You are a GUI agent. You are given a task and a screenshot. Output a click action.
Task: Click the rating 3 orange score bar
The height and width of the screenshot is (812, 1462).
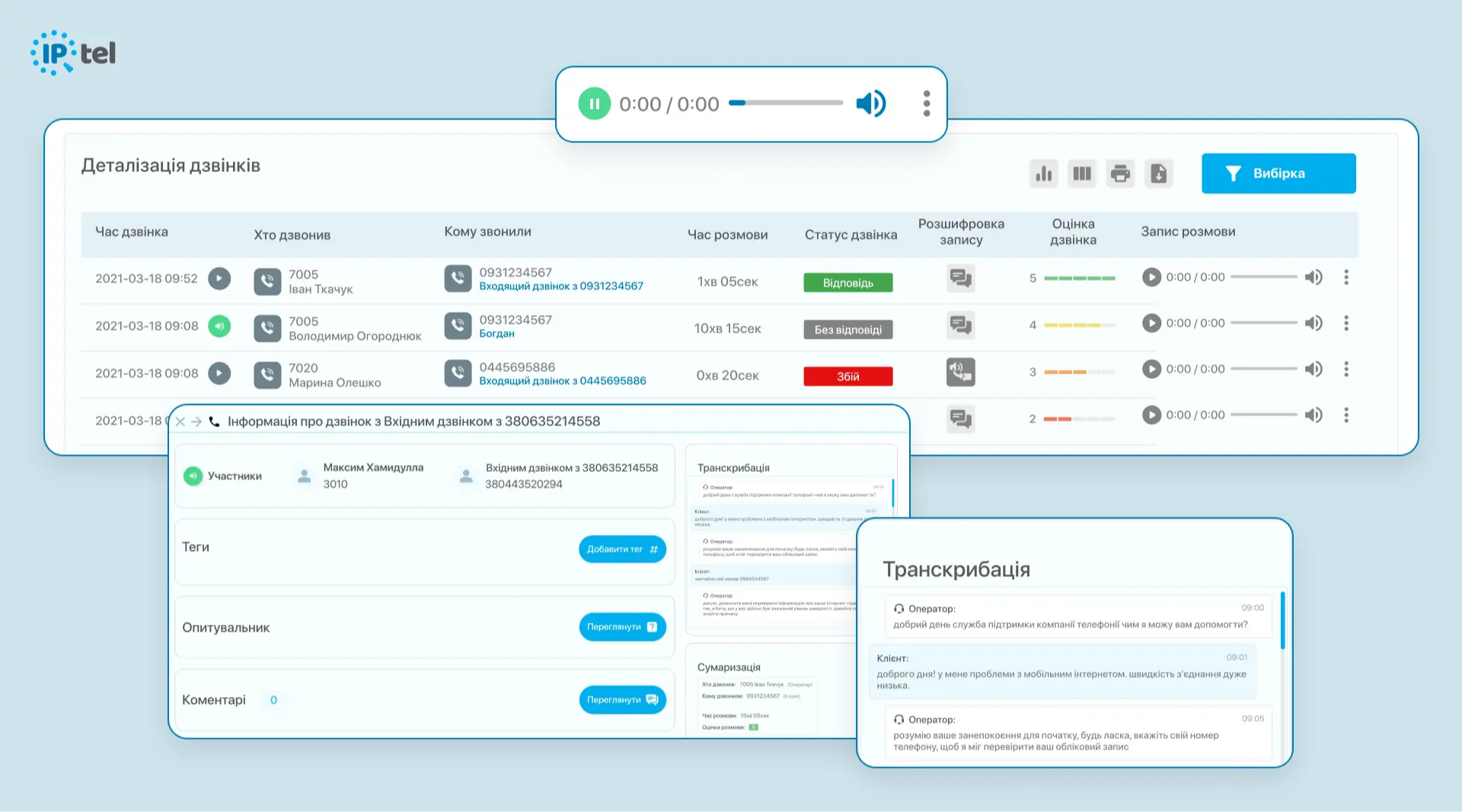tap(1080, 372)
